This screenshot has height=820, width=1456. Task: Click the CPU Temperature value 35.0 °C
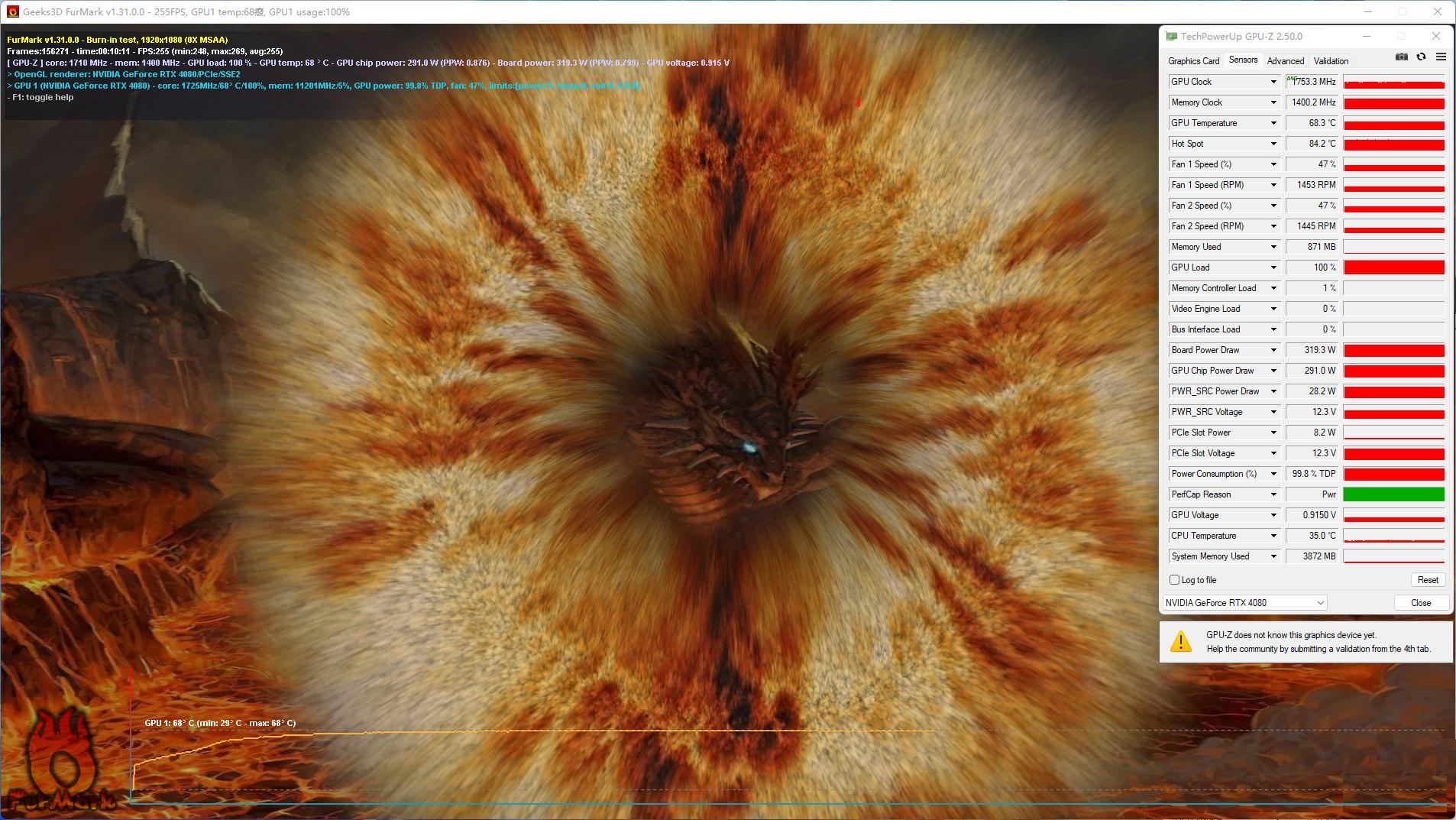click(1312, 536)
